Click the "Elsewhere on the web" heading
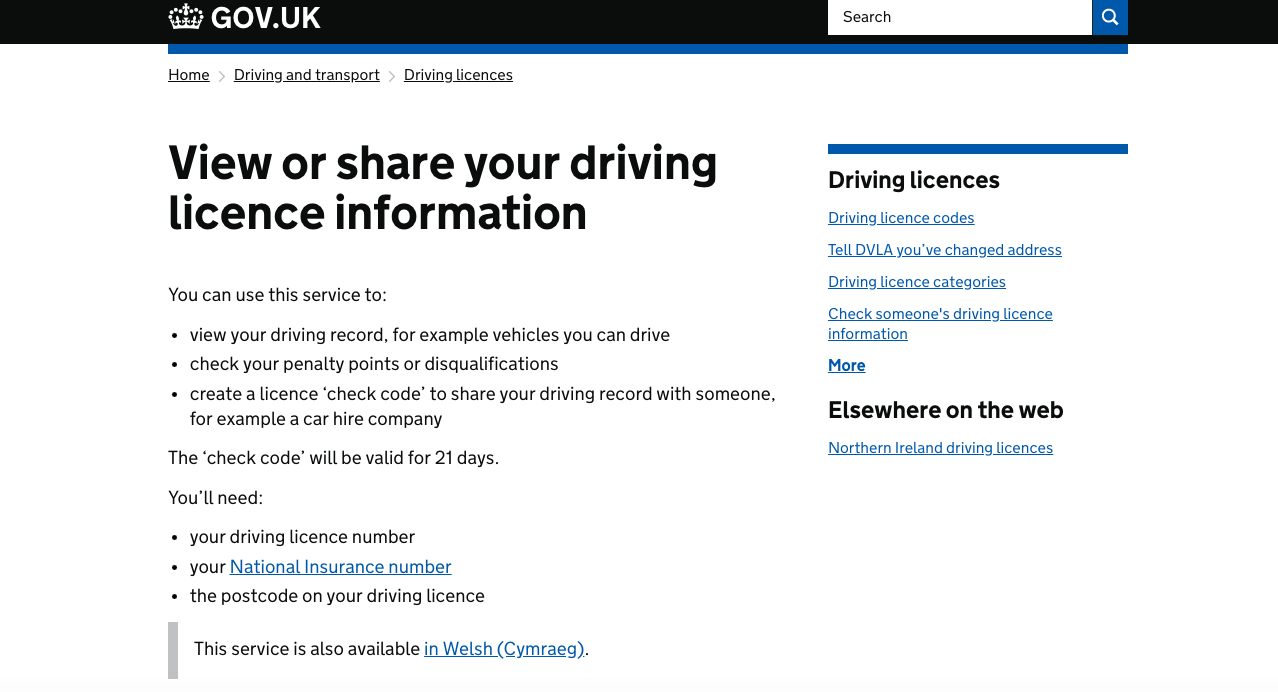The image size is (1278, 692). (x=946, y=410)
